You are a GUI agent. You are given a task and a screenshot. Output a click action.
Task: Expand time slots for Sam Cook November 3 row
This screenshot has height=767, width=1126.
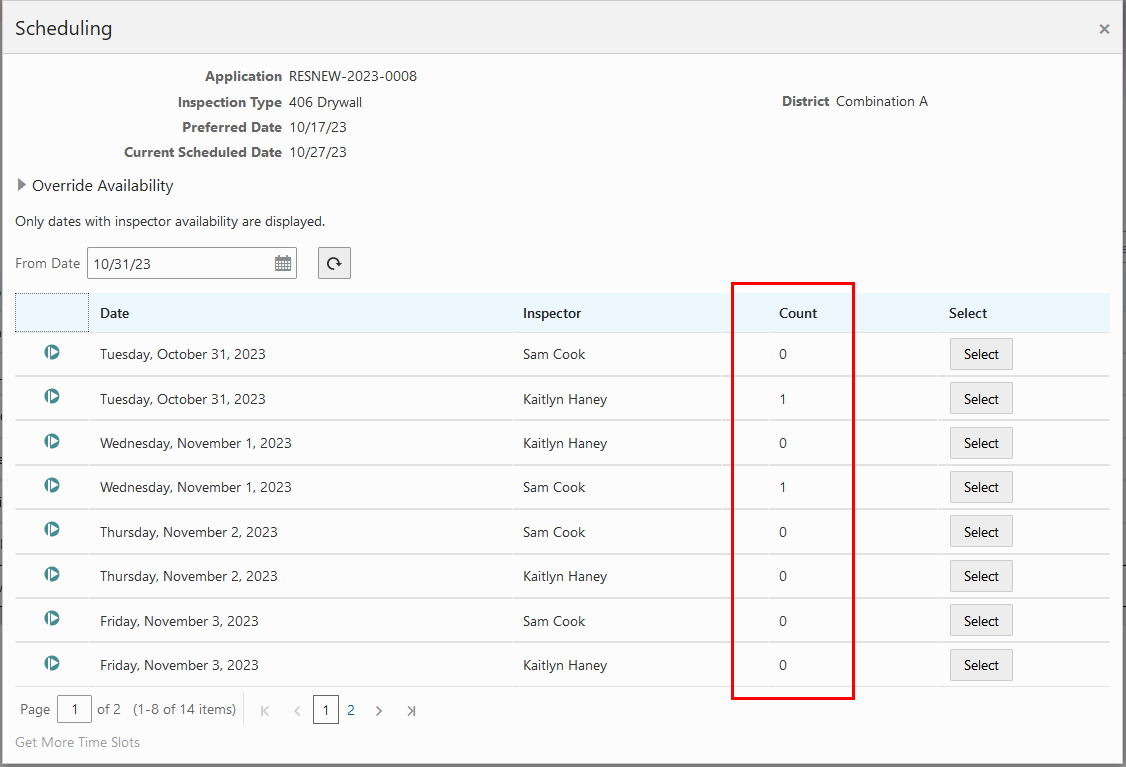click(x=52, y=618)
